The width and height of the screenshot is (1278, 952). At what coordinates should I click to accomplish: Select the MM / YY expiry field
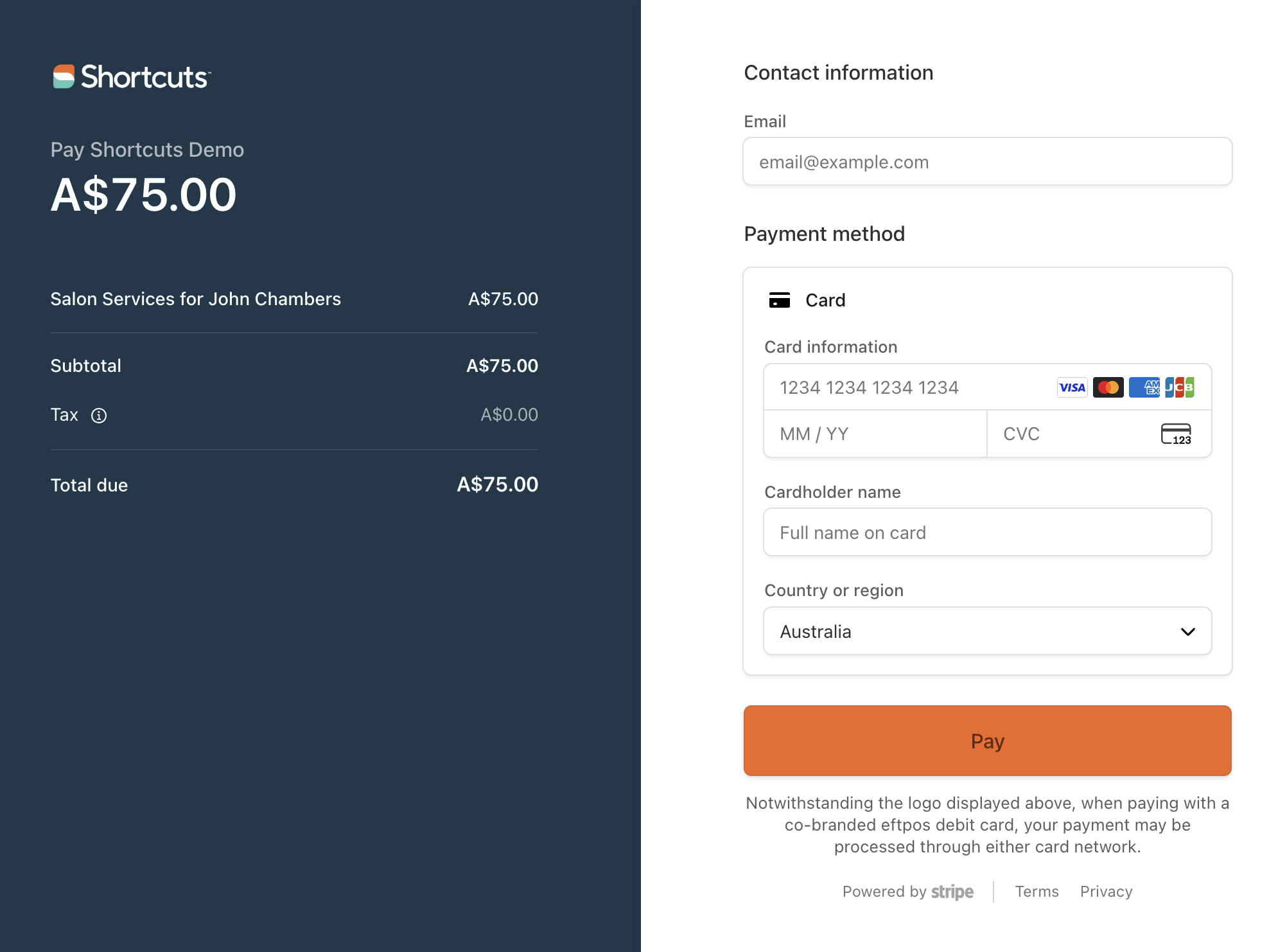875,434
